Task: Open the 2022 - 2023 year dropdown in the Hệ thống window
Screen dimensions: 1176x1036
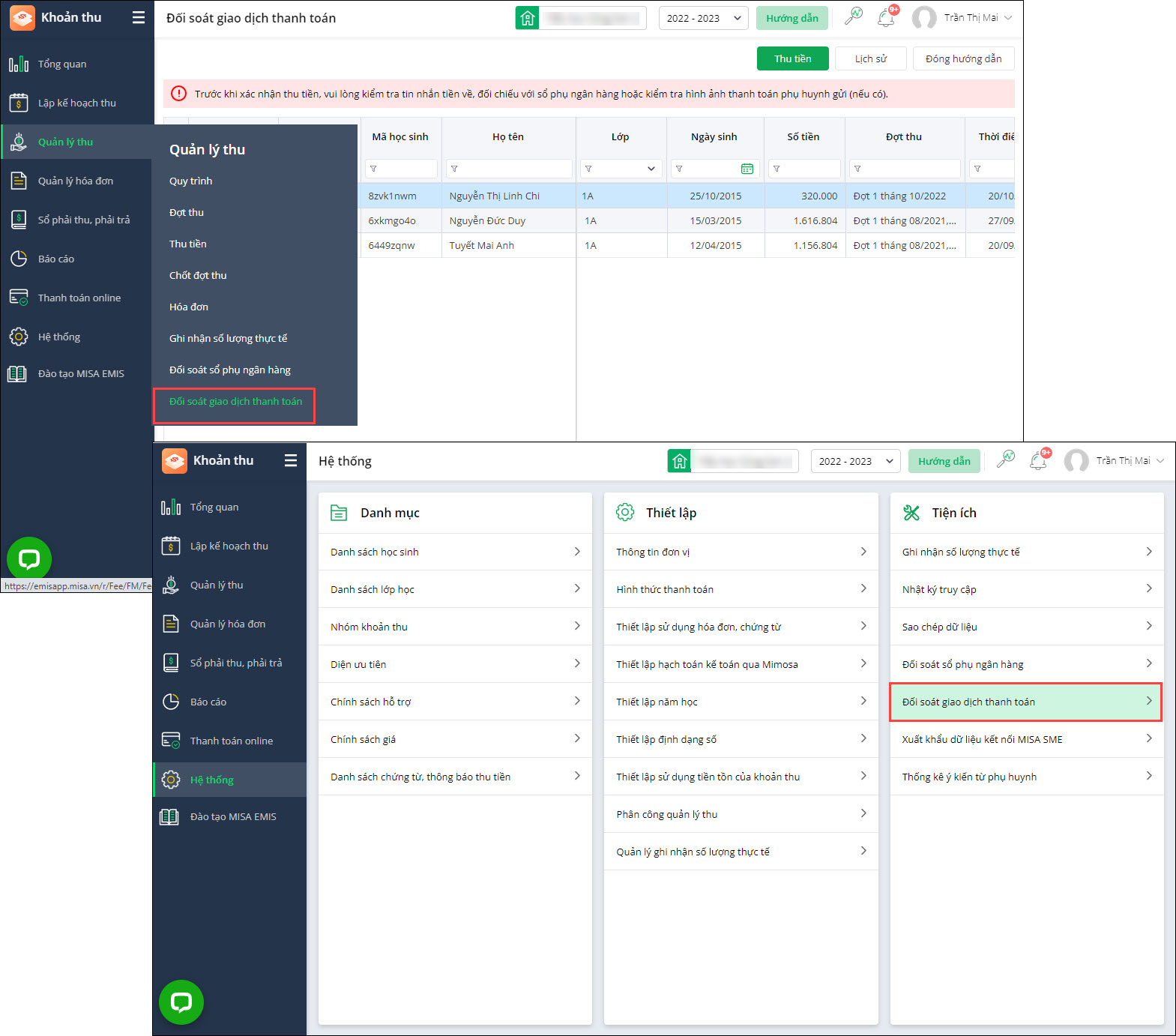Action: click(855, 461)
